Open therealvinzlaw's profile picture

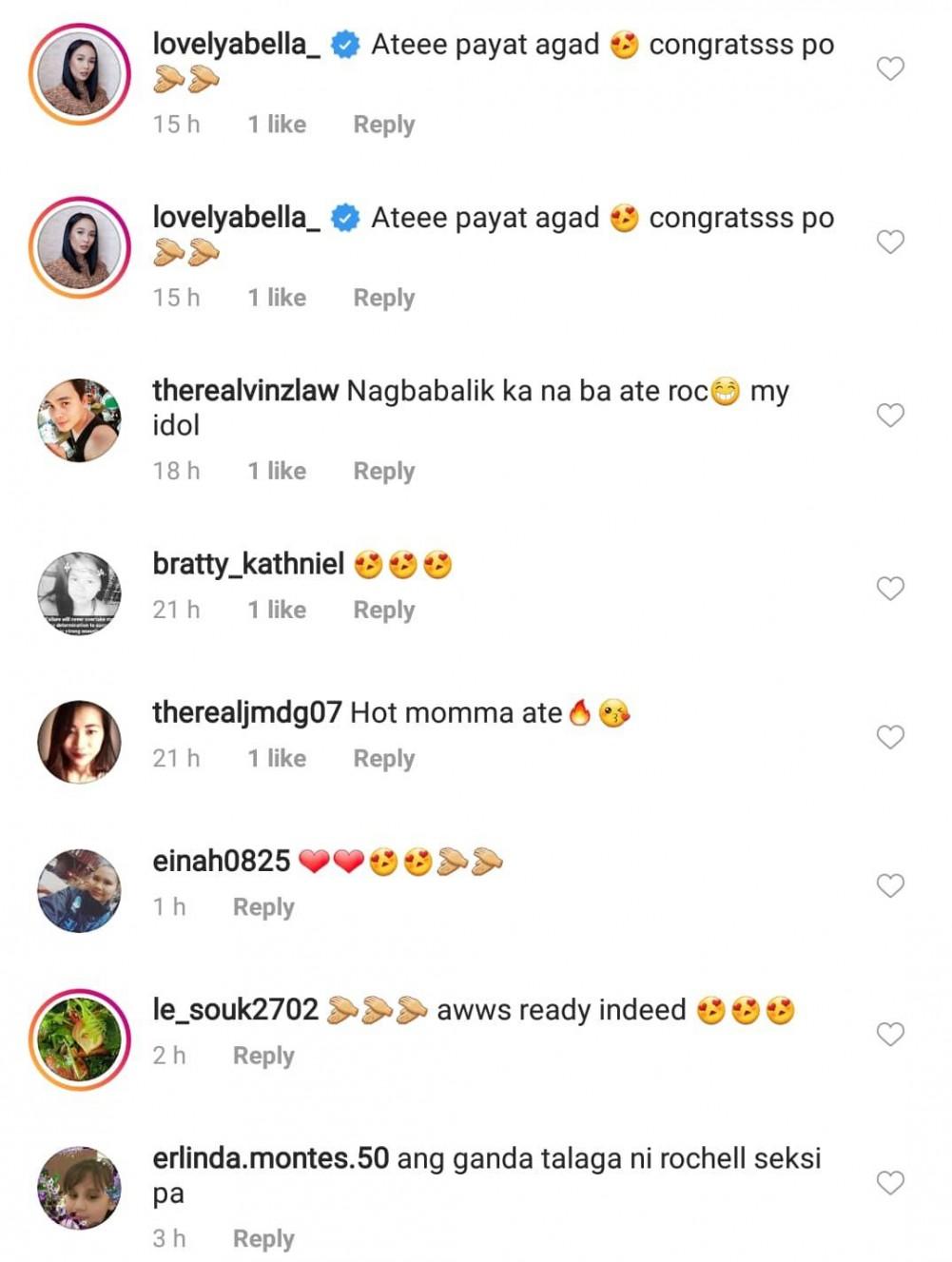click(x=79, y=420)
